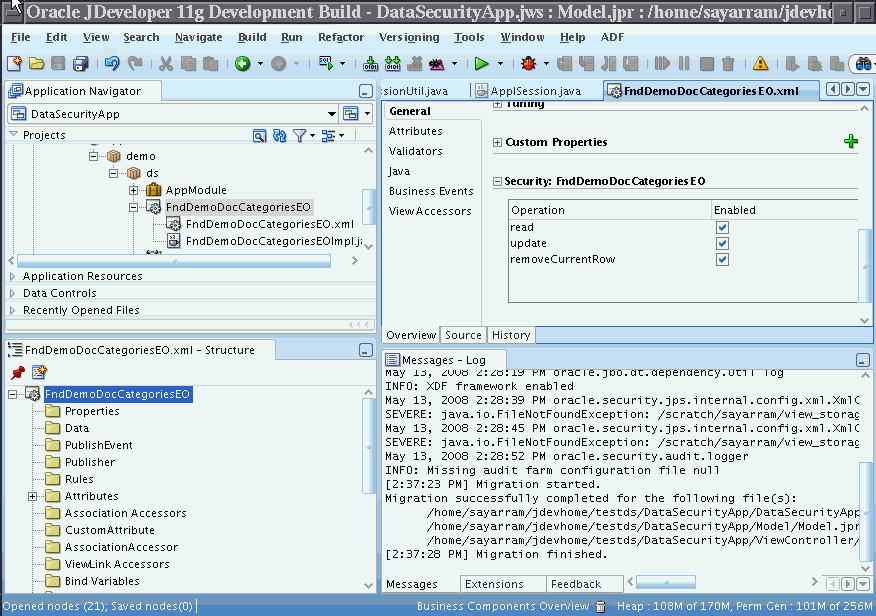Select Publisher folder in Structure tree

(90, 462)
